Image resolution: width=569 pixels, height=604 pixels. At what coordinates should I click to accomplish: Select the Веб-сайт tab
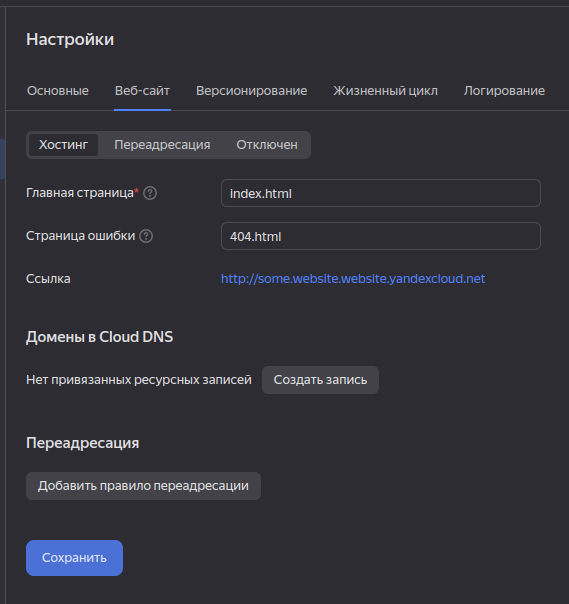(x=142, y=91)
